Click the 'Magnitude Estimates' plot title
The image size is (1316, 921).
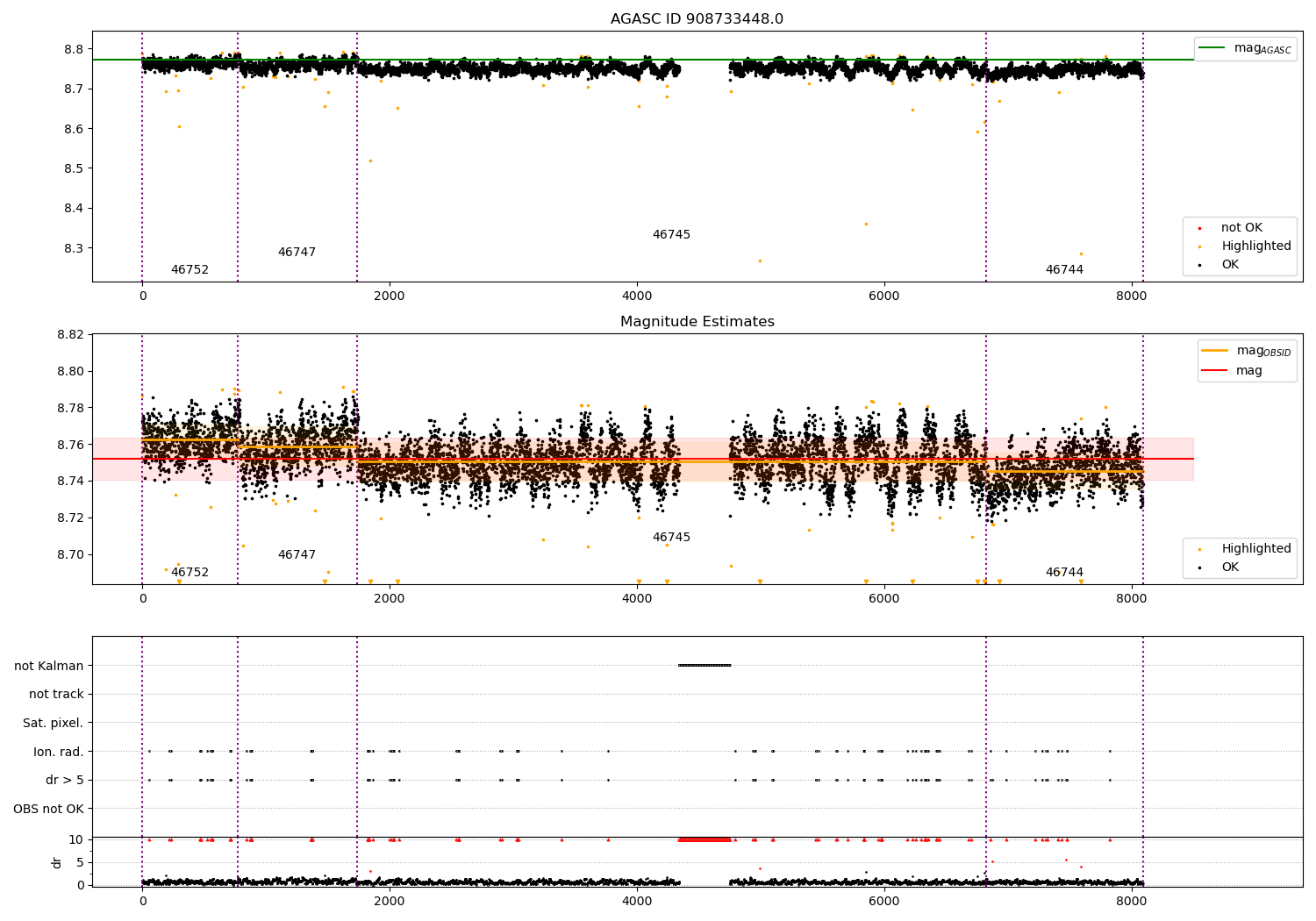tap(697, 322)
